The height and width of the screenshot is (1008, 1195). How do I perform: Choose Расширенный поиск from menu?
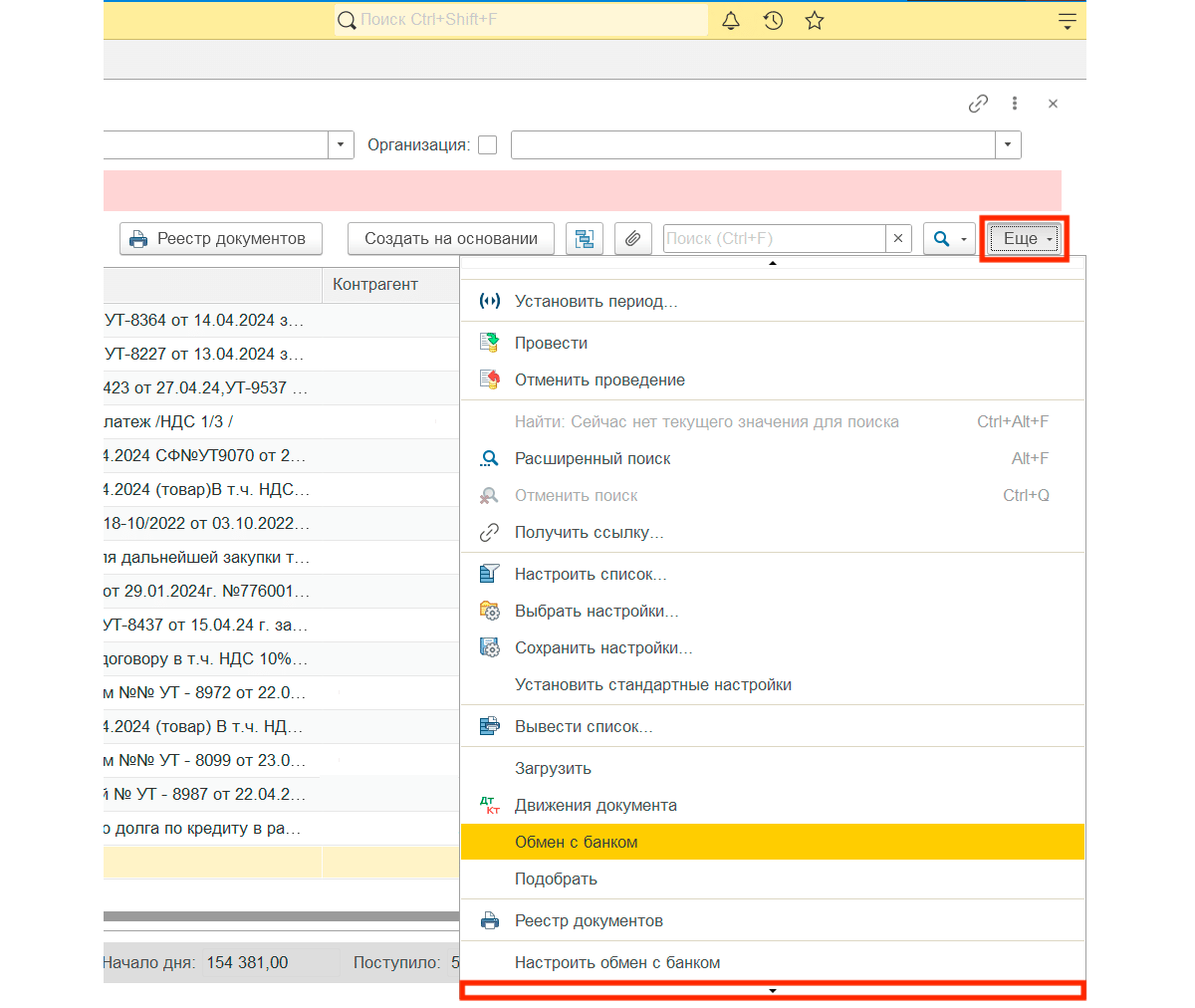point(593,458)
